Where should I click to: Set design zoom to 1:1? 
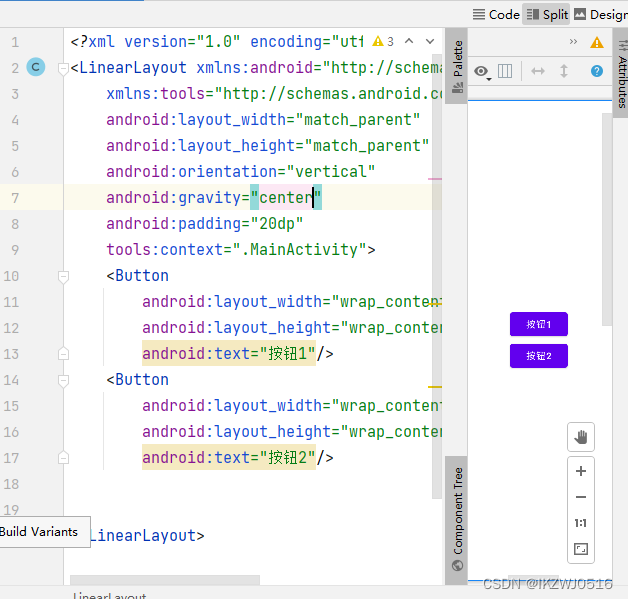pos(581,523)
